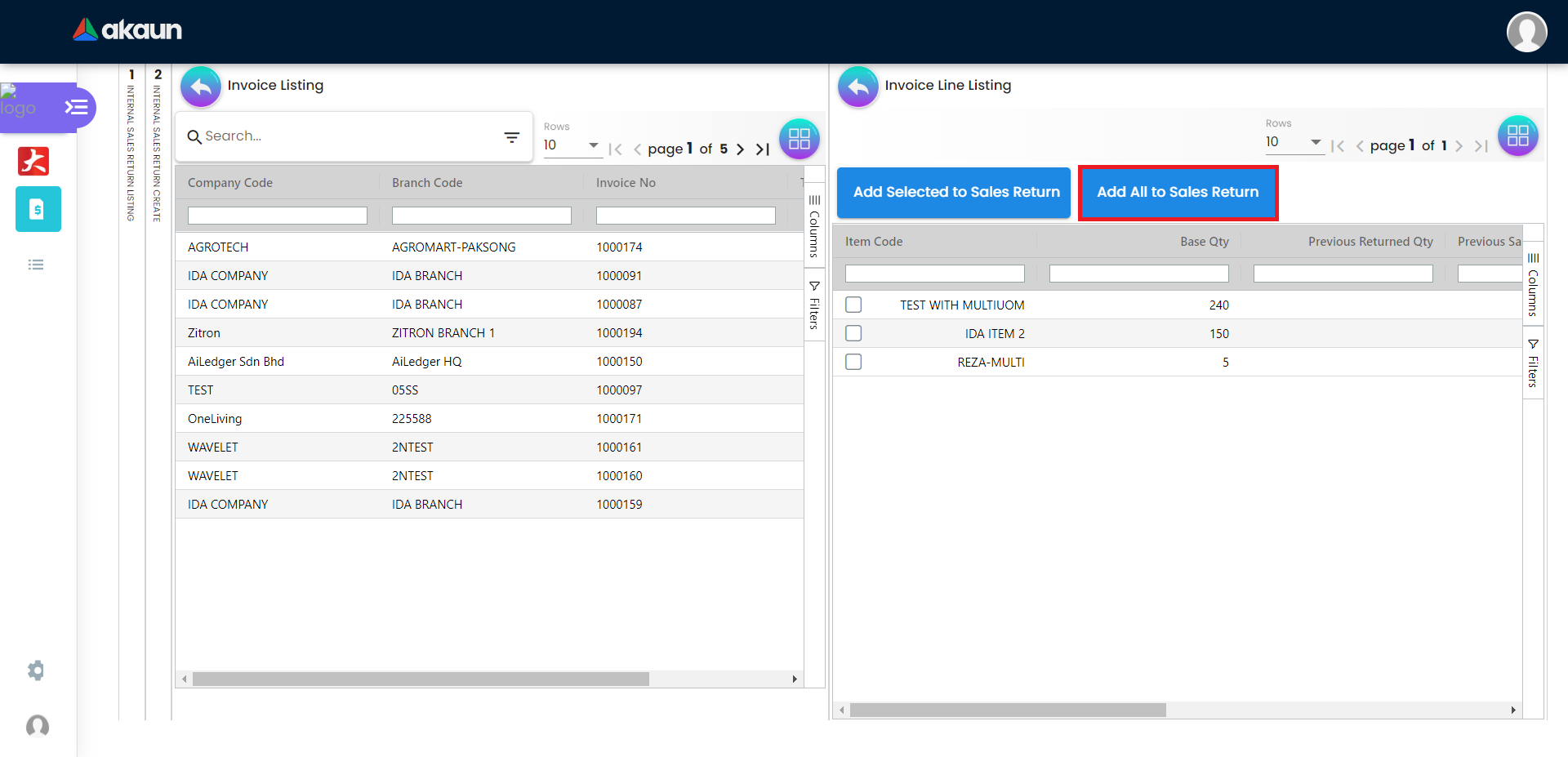Check the TEST WITH MULTIUOM item checkbox
Image resolution: width=1568 pixels, height=757 pixels.
tap(853, 305)
